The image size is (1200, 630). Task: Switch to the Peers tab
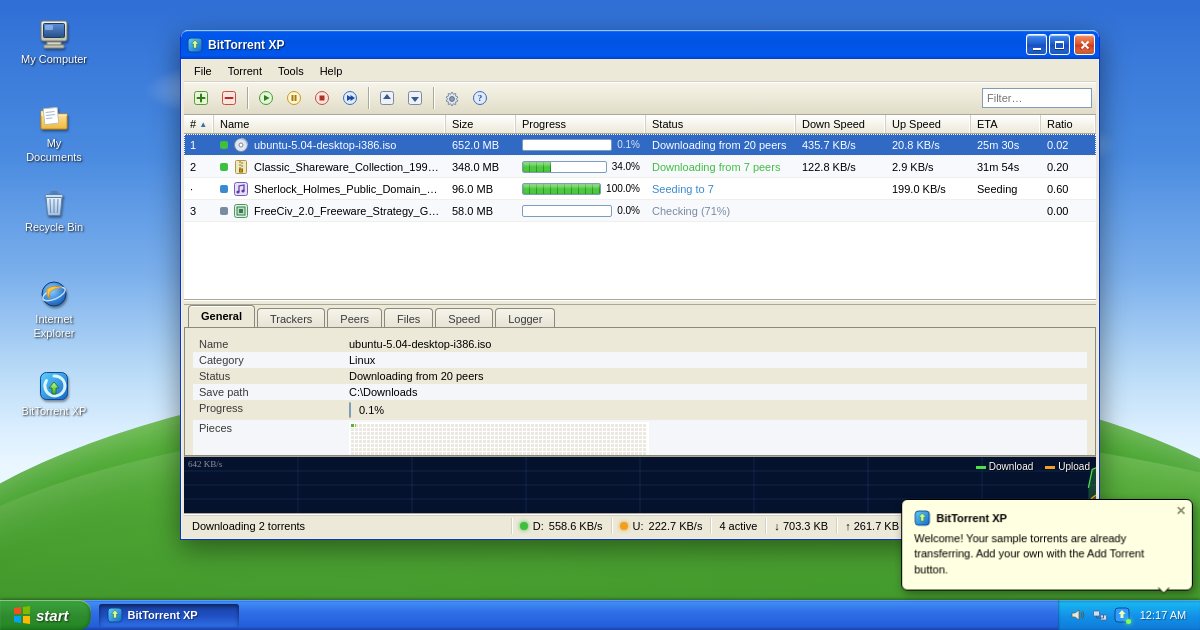point(354,318)
